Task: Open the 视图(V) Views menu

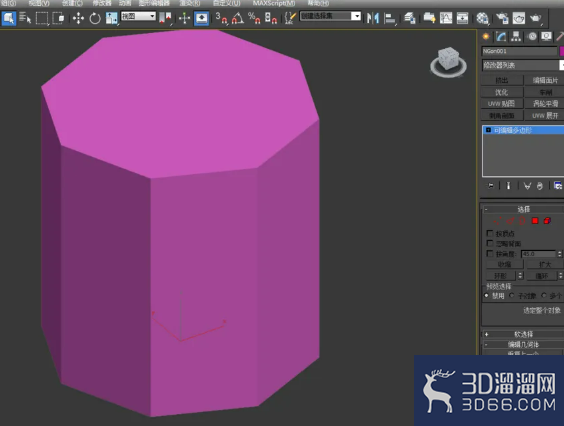Action: click(x=39, y=3)
